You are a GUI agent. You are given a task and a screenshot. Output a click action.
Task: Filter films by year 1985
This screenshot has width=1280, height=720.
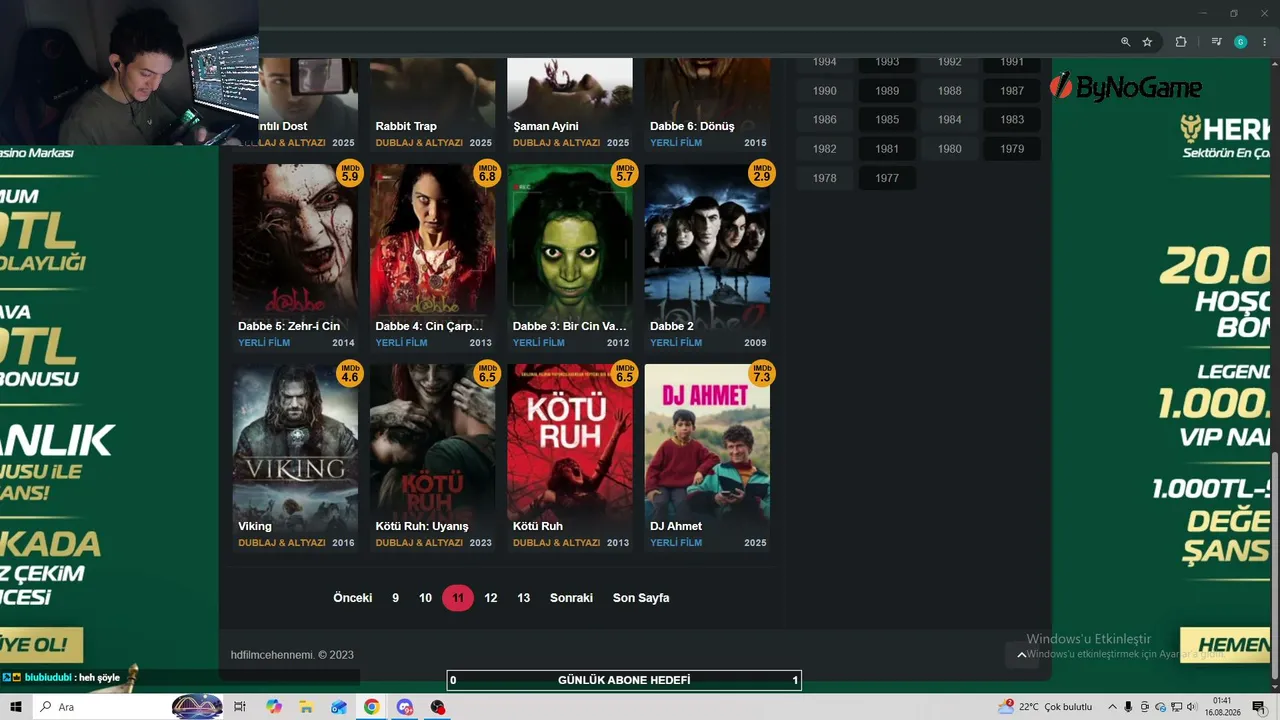(x=887, y=120)
